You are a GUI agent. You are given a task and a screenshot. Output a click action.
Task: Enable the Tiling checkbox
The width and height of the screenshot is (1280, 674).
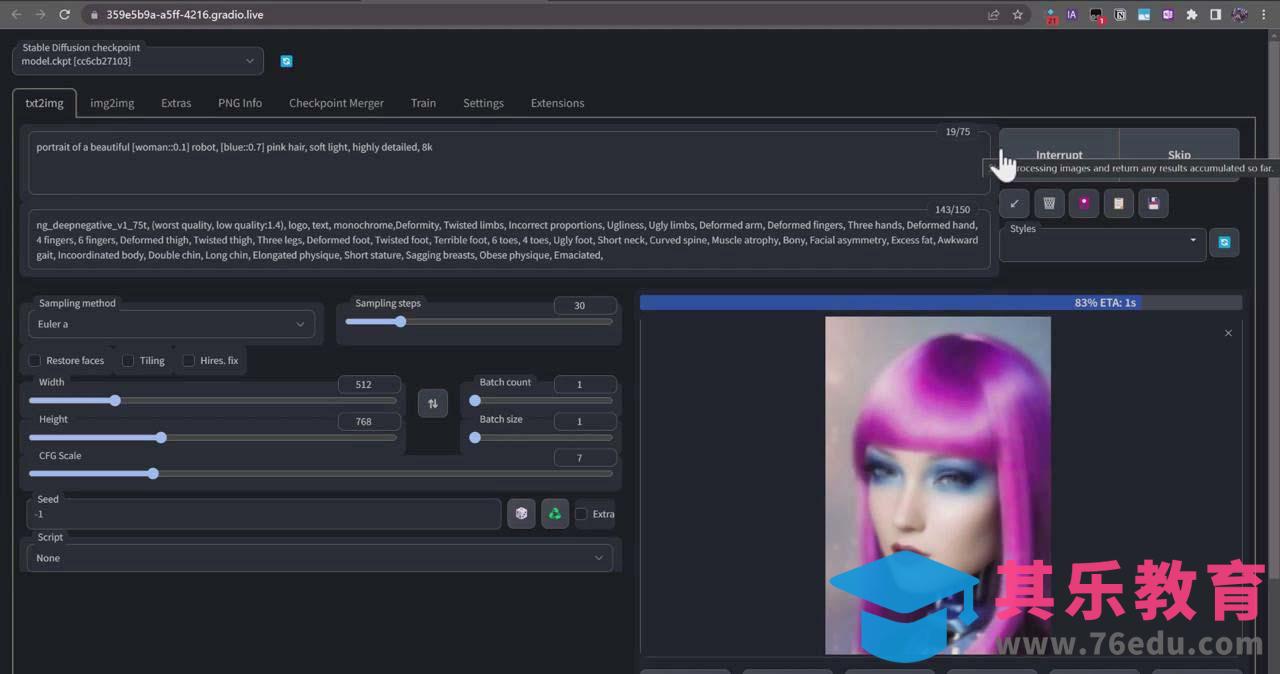pyautogui.click(x=128, y=361)
